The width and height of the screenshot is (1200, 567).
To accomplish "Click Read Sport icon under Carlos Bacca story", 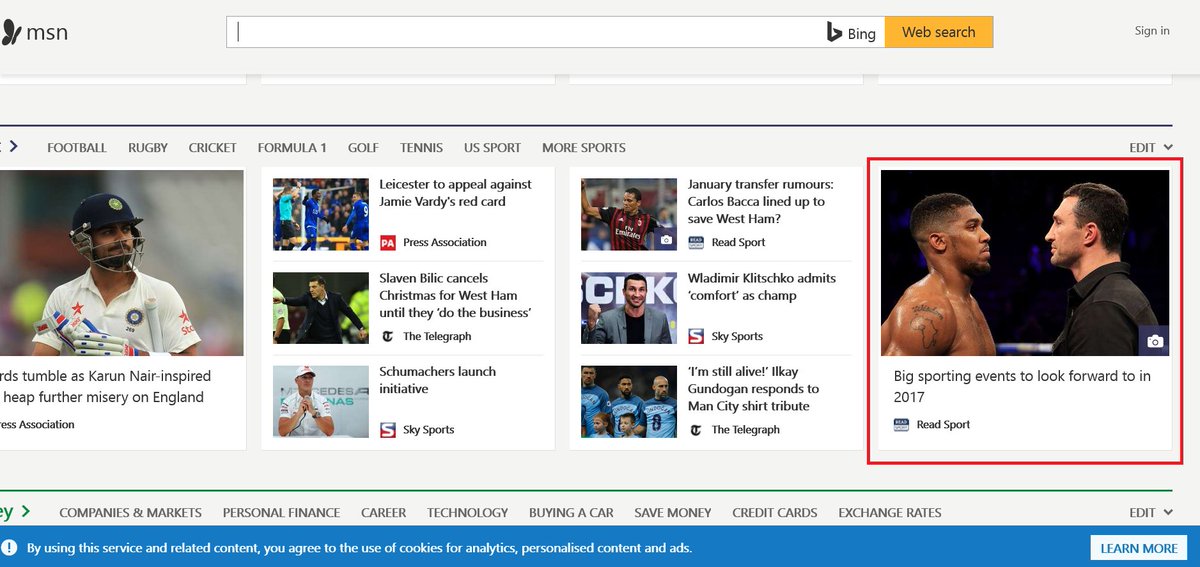I will [x=696, y=242].
